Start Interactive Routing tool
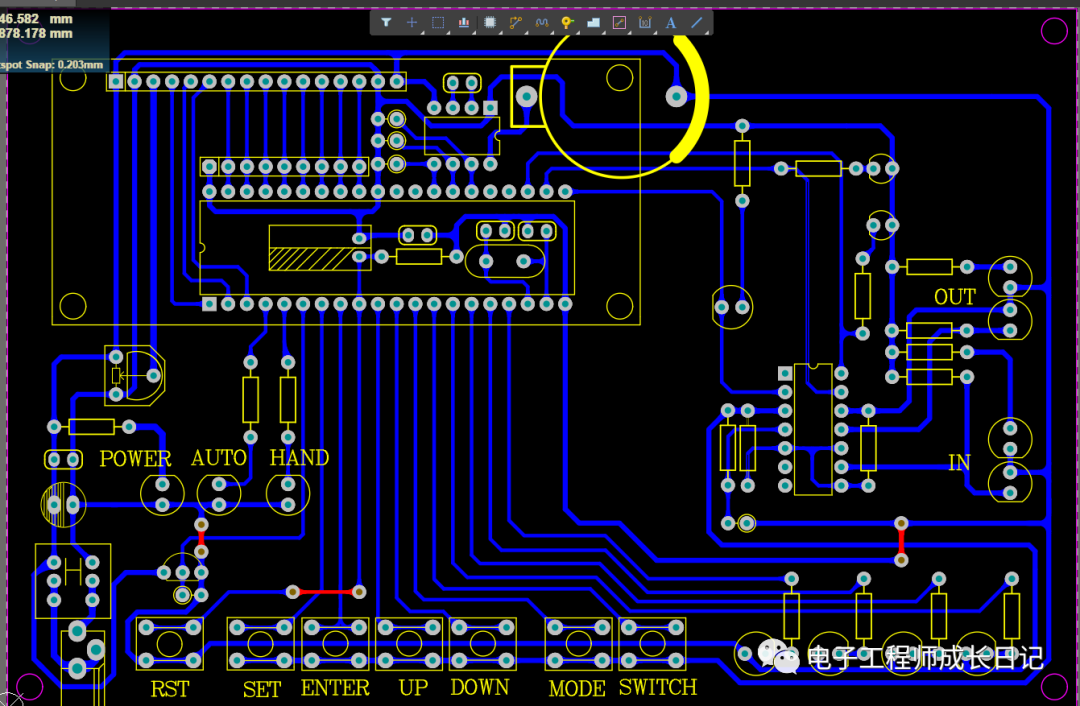The height and width of the screenshot is (706, 1080). 516,23
